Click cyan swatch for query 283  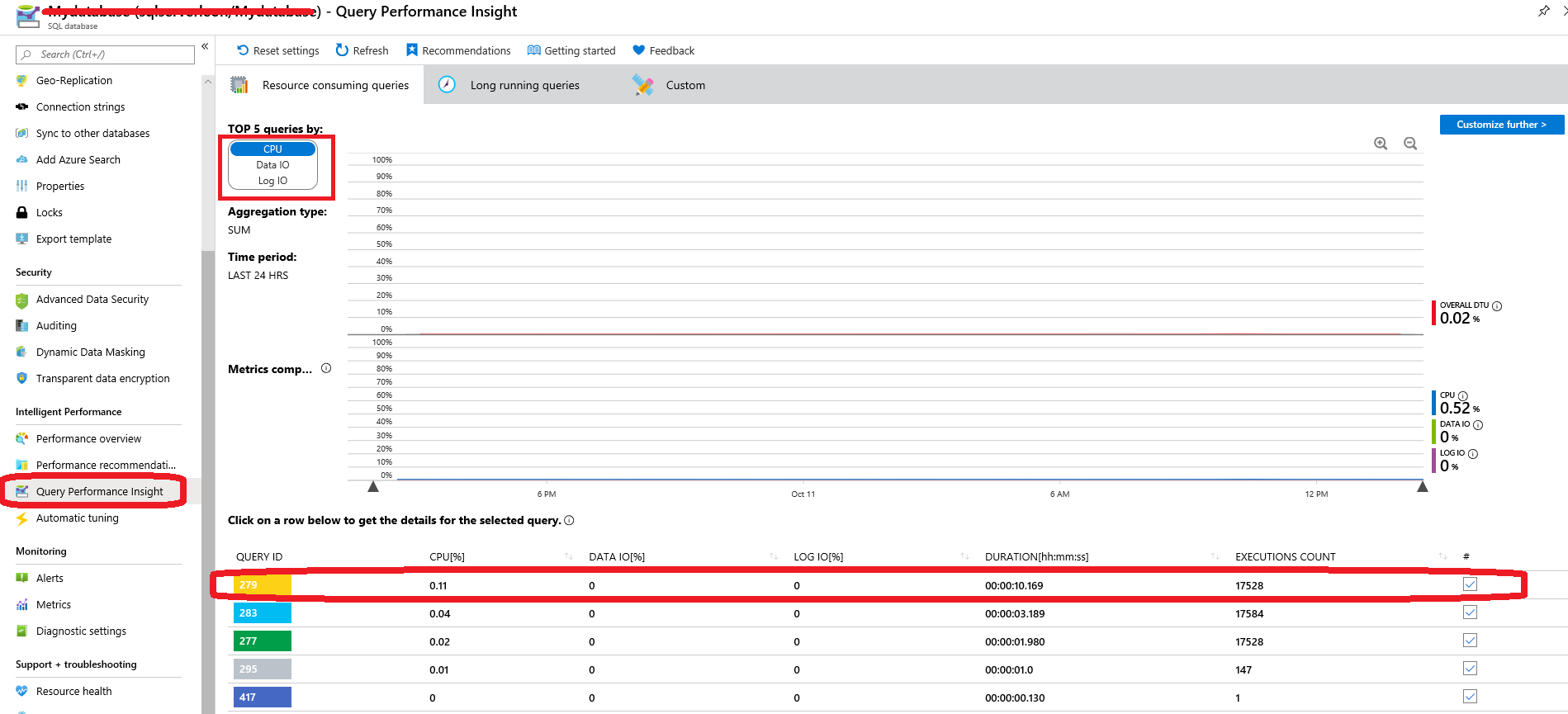point(263,613)
